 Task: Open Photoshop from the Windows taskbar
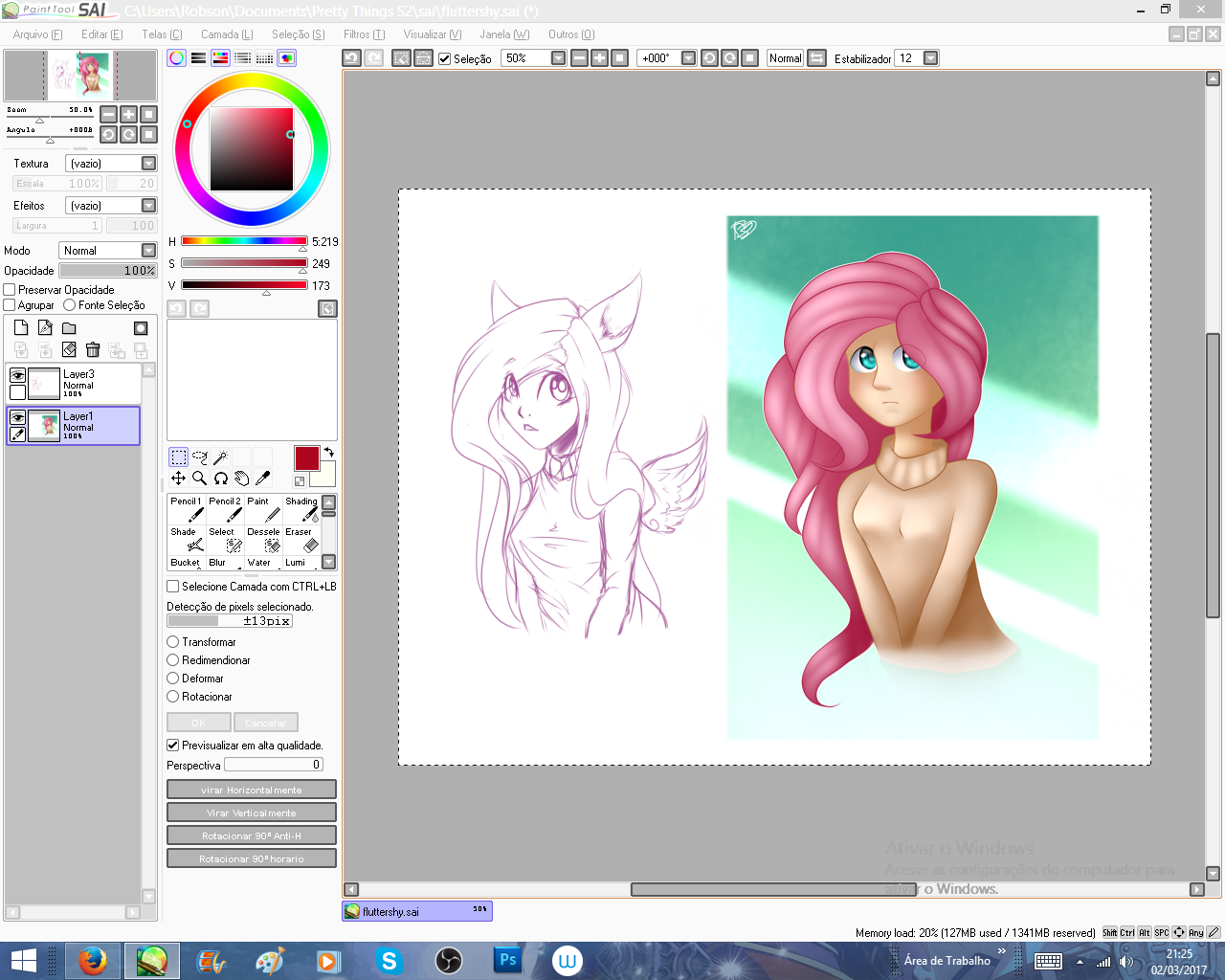[x=507, y=960]
